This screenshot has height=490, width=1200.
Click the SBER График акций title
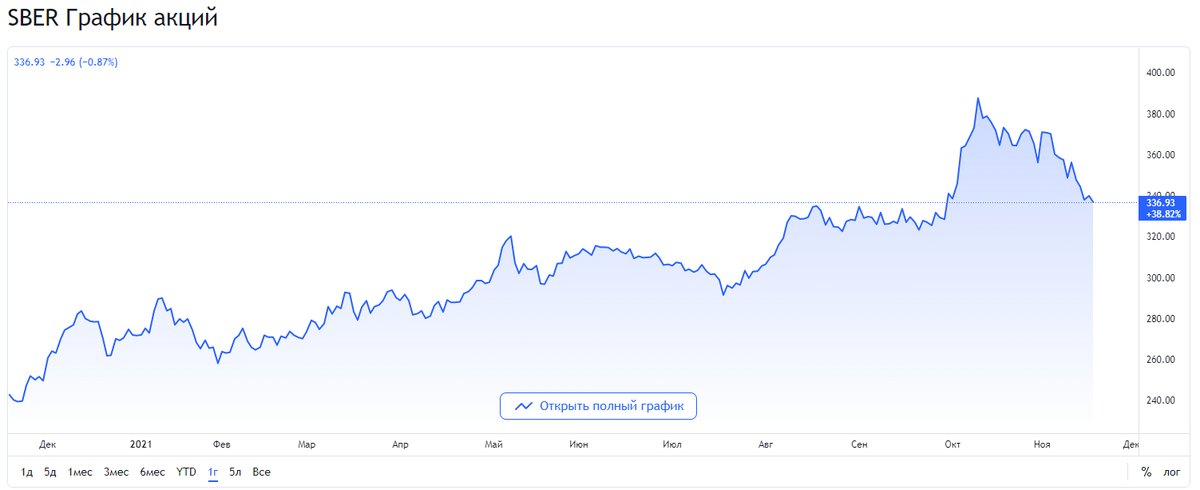[112, 18]
